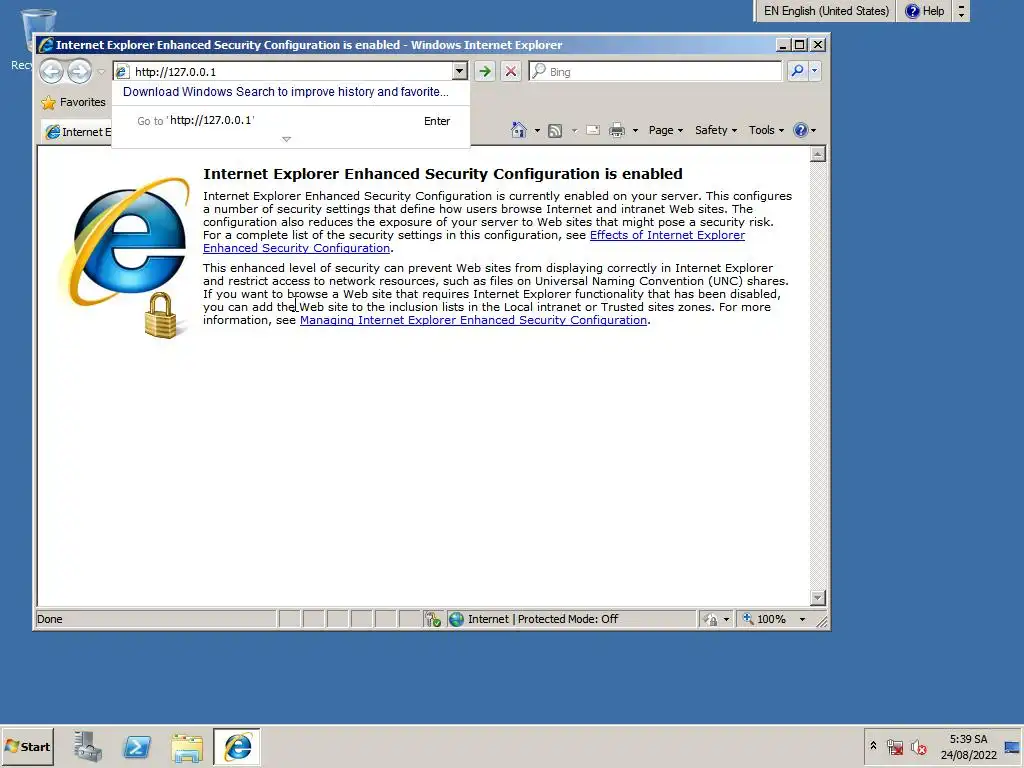Open the search provider options dropdown
This screenshot has height=768, width=1024.
click(x=814, y=71)
